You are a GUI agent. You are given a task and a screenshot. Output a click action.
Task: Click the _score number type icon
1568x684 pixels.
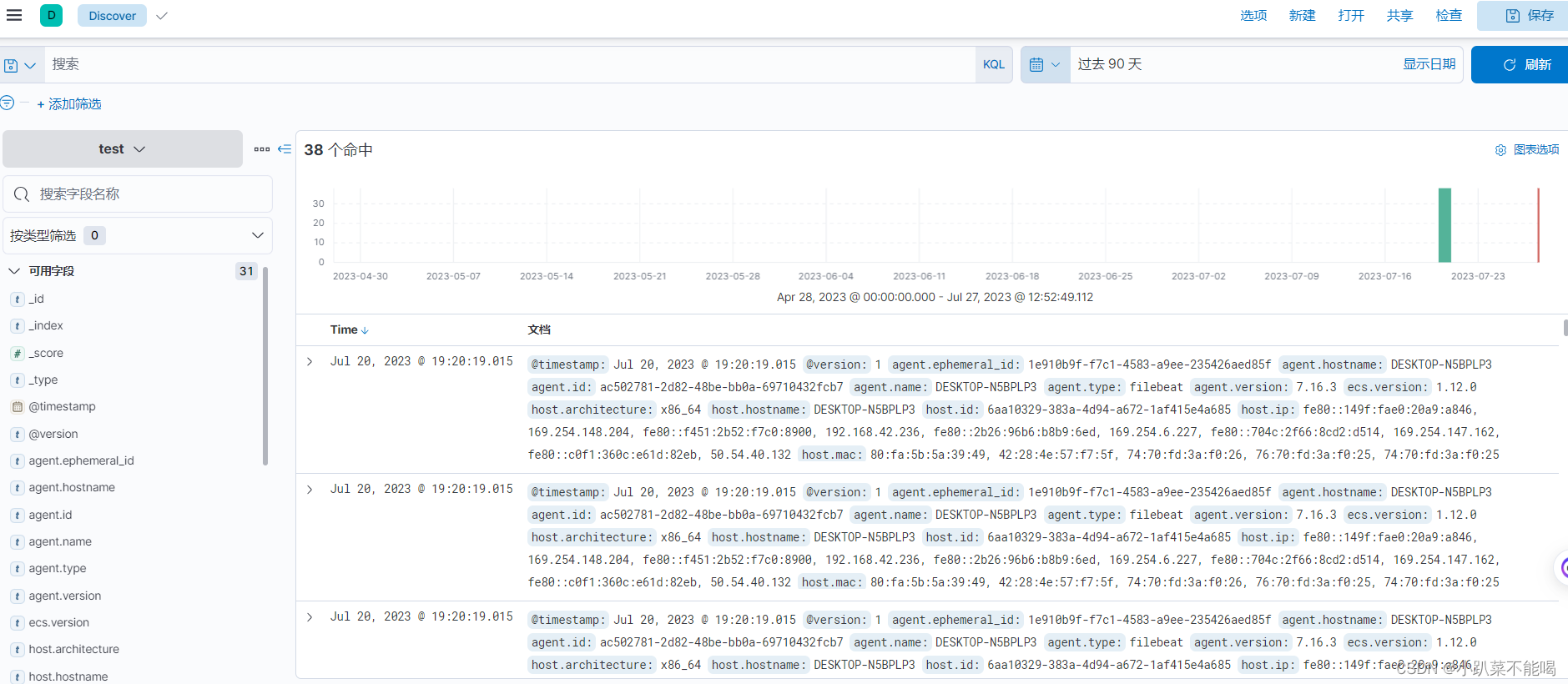[18, 354]
